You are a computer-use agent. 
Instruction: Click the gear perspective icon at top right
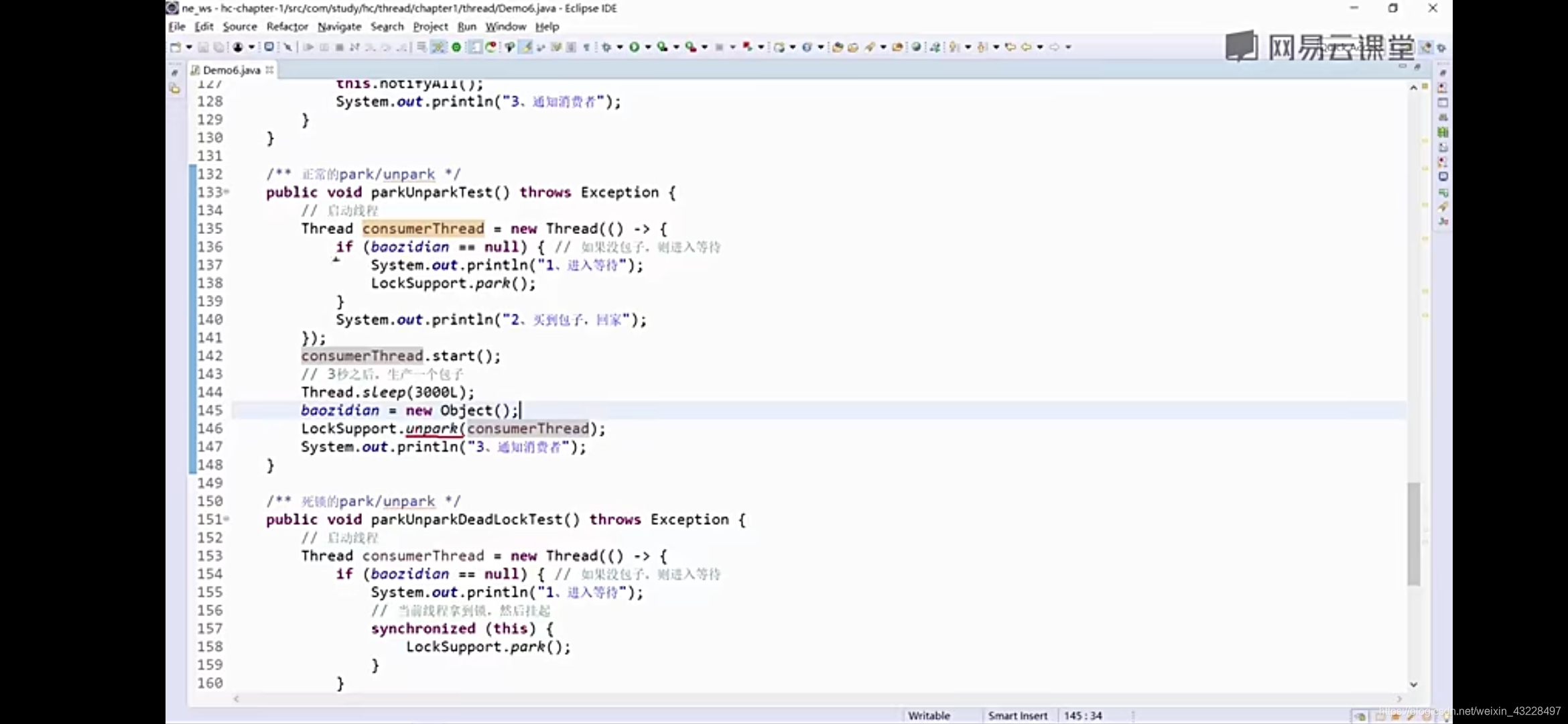pyautogui.click(x=1441, y=48)
